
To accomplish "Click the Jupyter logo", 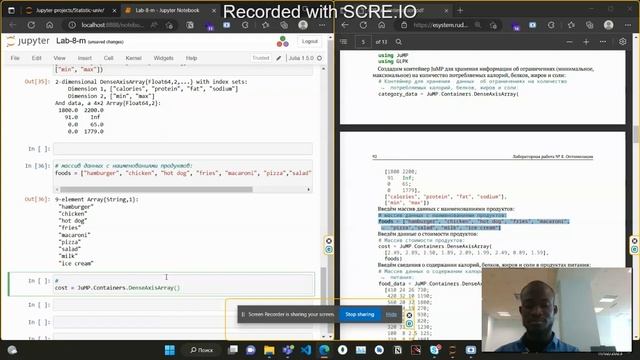I will click(x=28, y=41).
